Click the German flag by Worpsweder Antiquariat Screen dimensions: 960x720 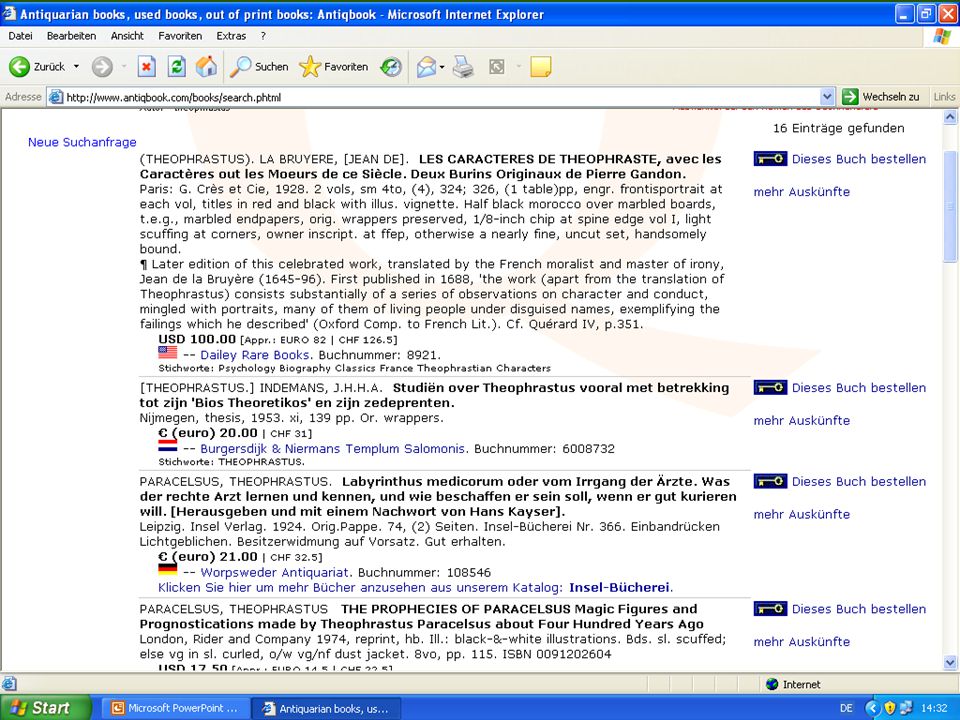click(x=168, y=570)
